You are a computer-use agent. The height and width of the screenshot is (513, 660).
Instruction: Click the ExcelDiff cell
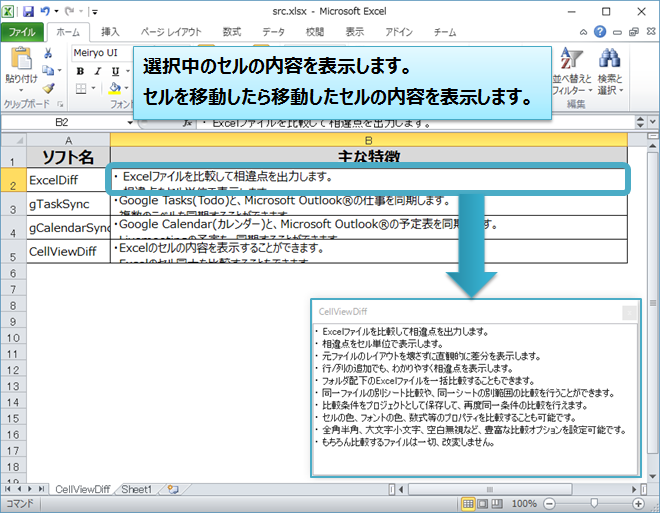(68, 180)
